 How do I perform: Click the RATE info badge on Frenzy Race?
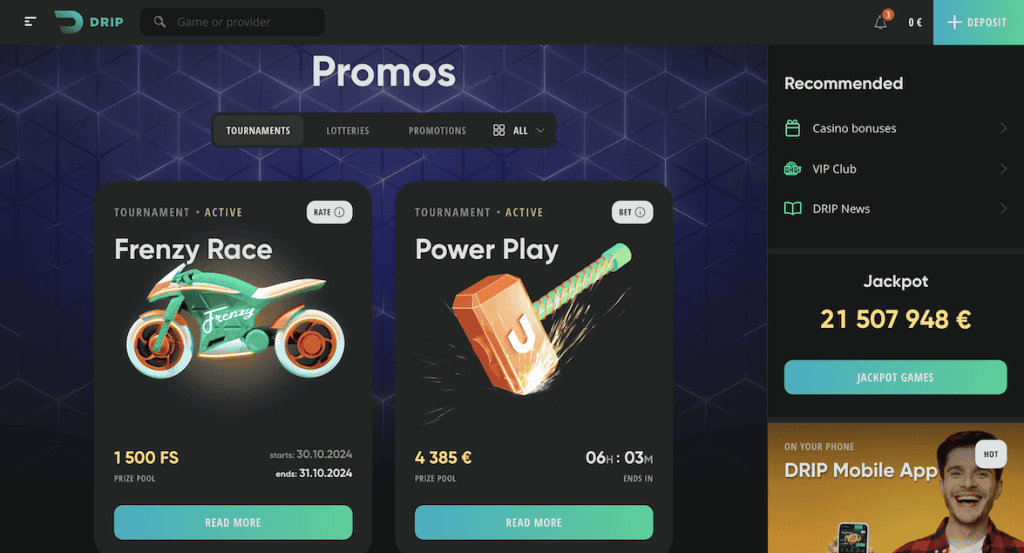pos(329,212)
